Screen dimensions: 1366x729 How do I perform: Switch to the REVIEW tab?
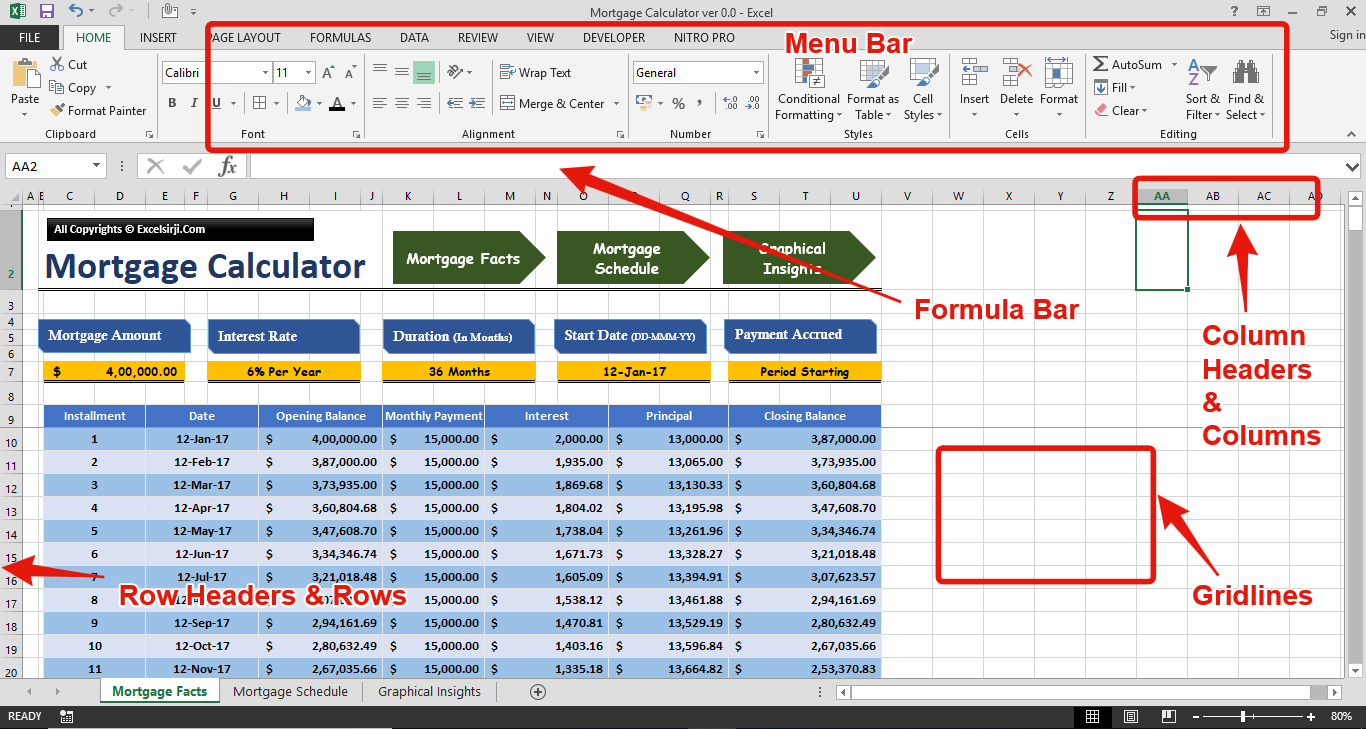(x=478, y=37)
